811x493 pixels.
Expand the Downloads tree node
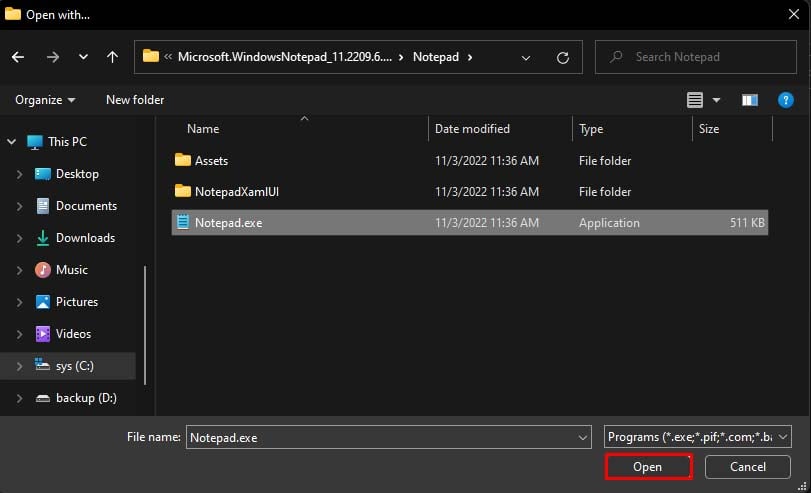pyautogui.click(x=19, y=238)
